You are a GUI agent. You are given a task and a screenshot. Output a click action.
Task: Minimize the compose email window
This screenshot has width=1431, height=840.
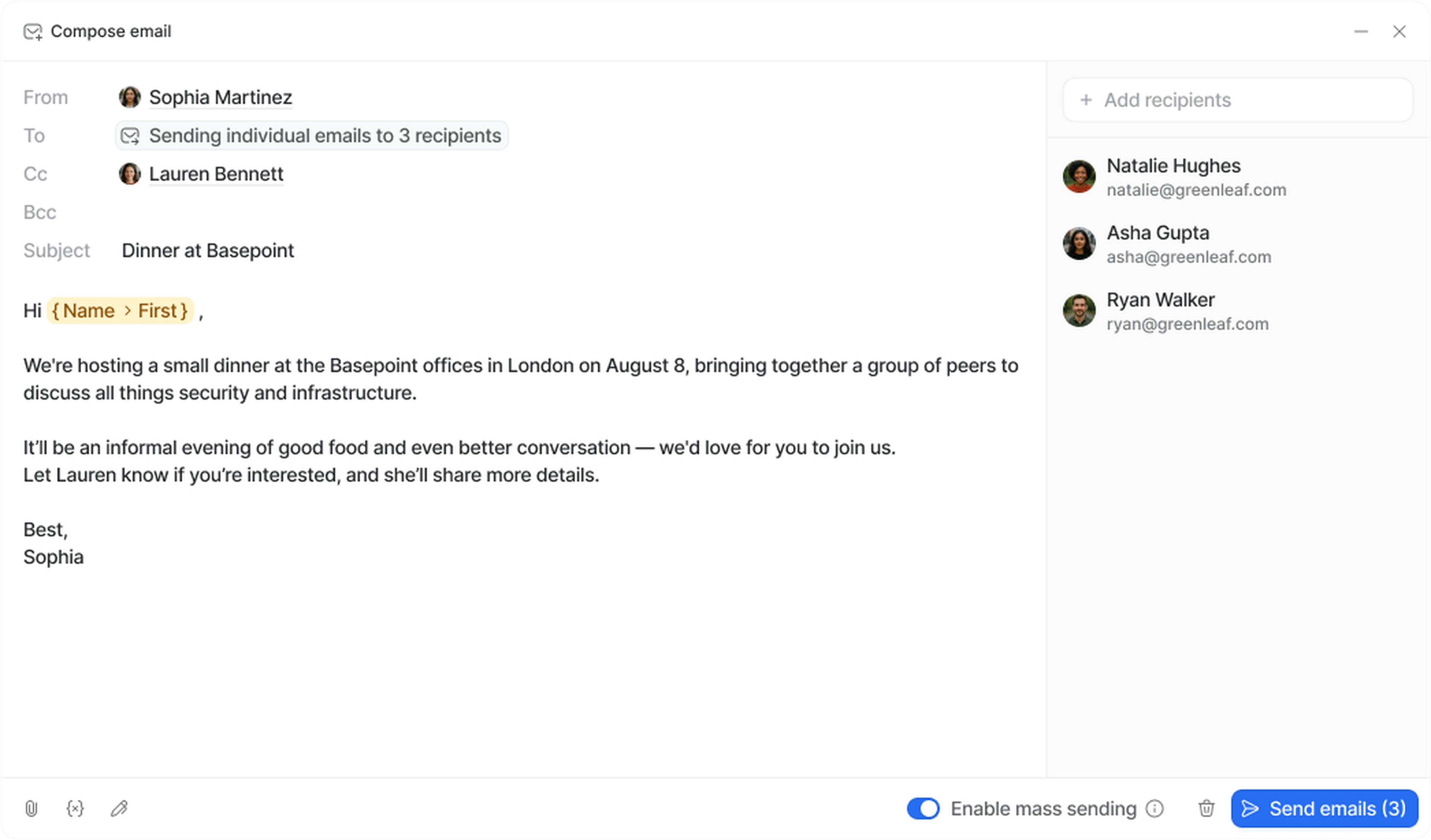(1361, 32)
